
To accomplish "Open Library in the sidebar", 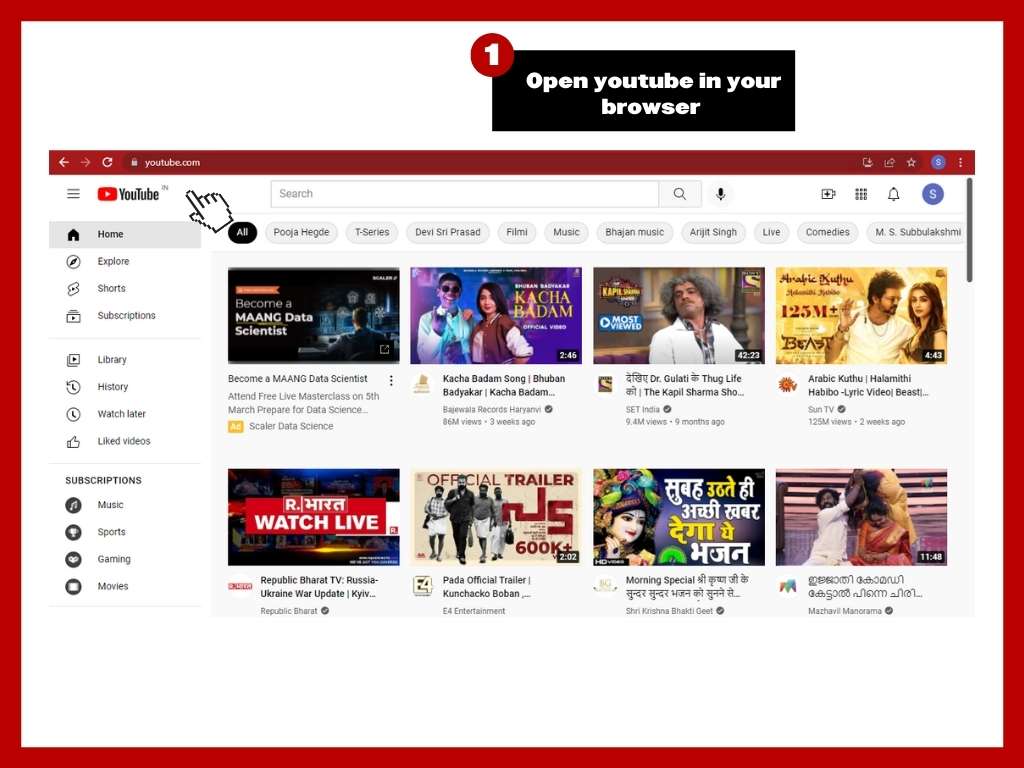I will (x=124, y=360).
